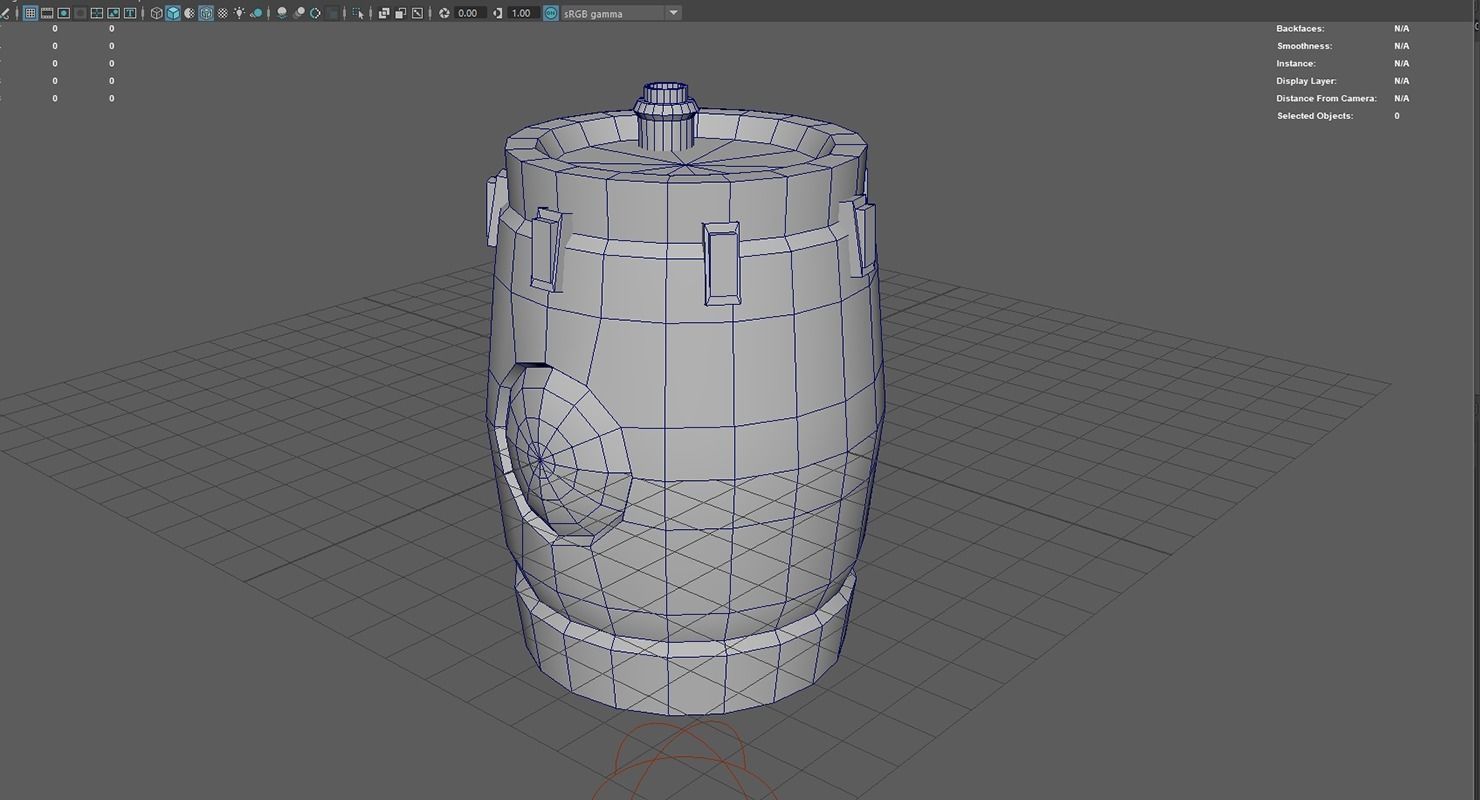The image size is (1480, 800).
Task: Toggle the Safe Title overlay icon
Action: coord(130,13)
